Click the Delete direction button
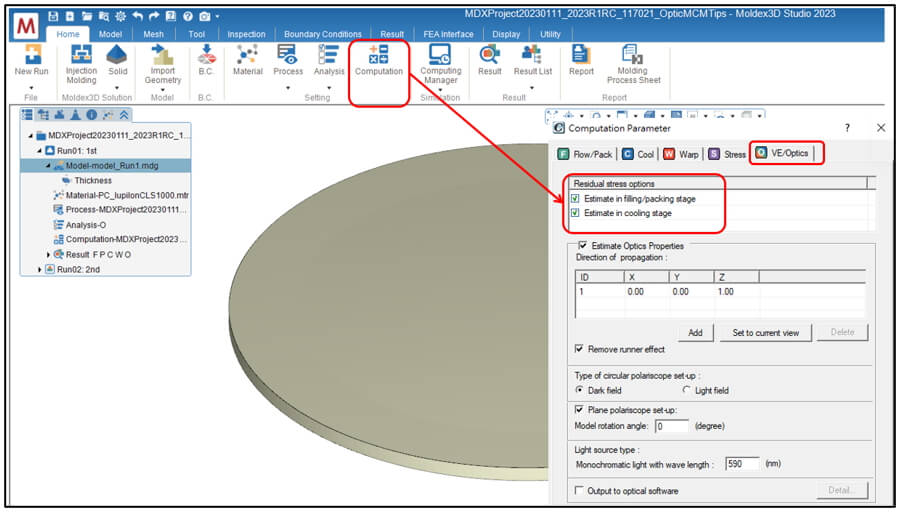Screen dimensions: 899x513 click(x=842, y=332)
